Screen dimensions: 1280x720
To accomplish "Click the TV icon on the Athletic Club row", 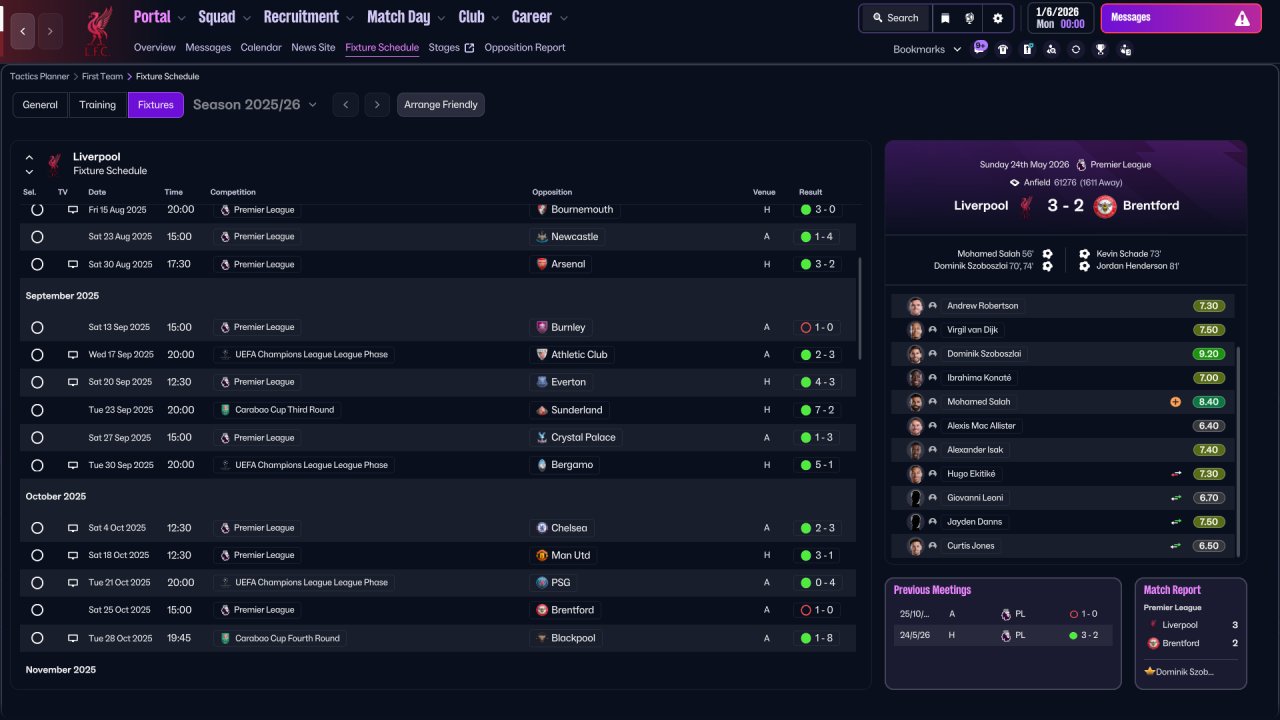I will point(73,355).
